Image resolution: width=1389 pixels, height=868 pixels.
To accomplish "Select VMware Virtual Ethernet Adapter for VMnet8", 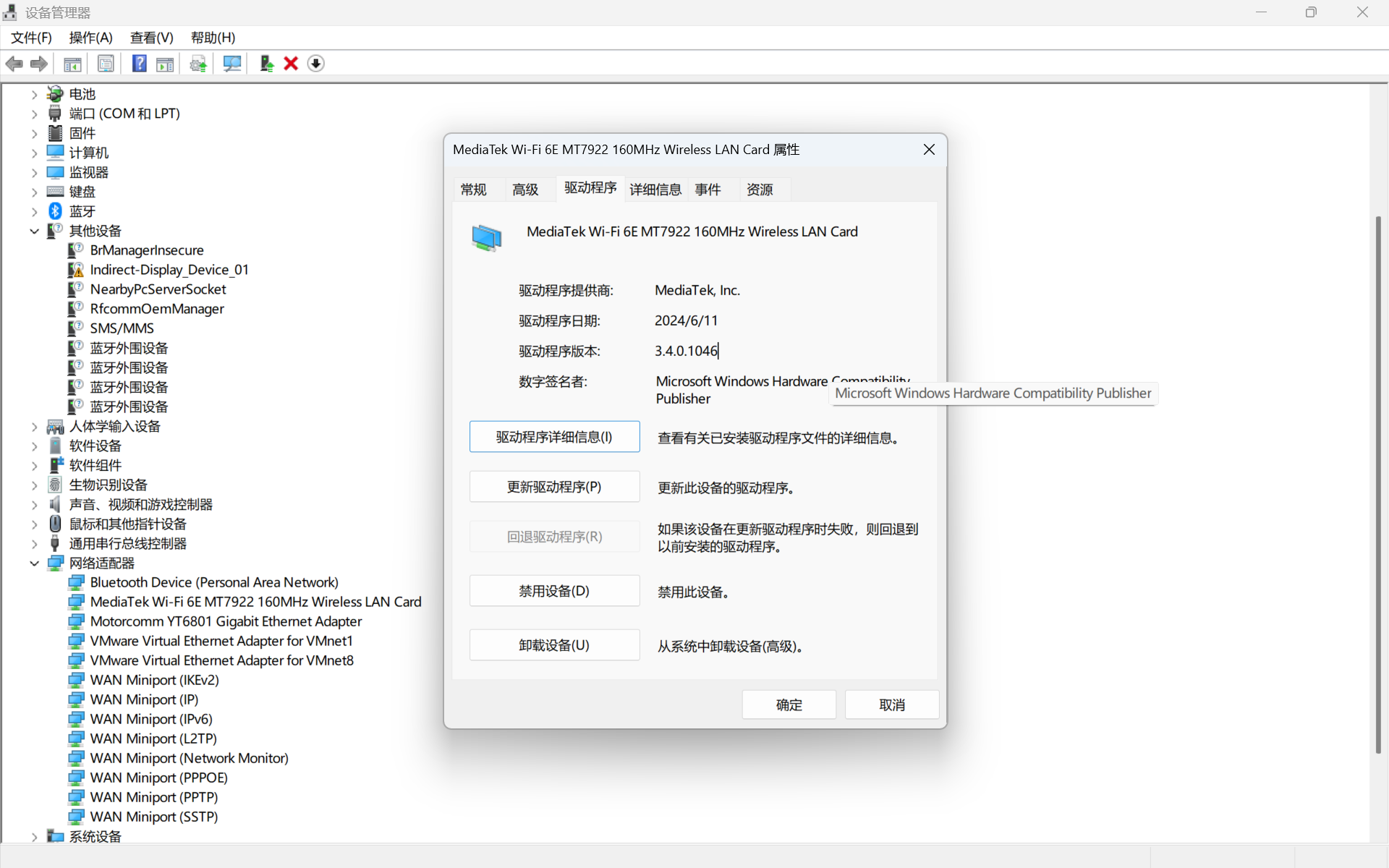I will coord(222,660).
